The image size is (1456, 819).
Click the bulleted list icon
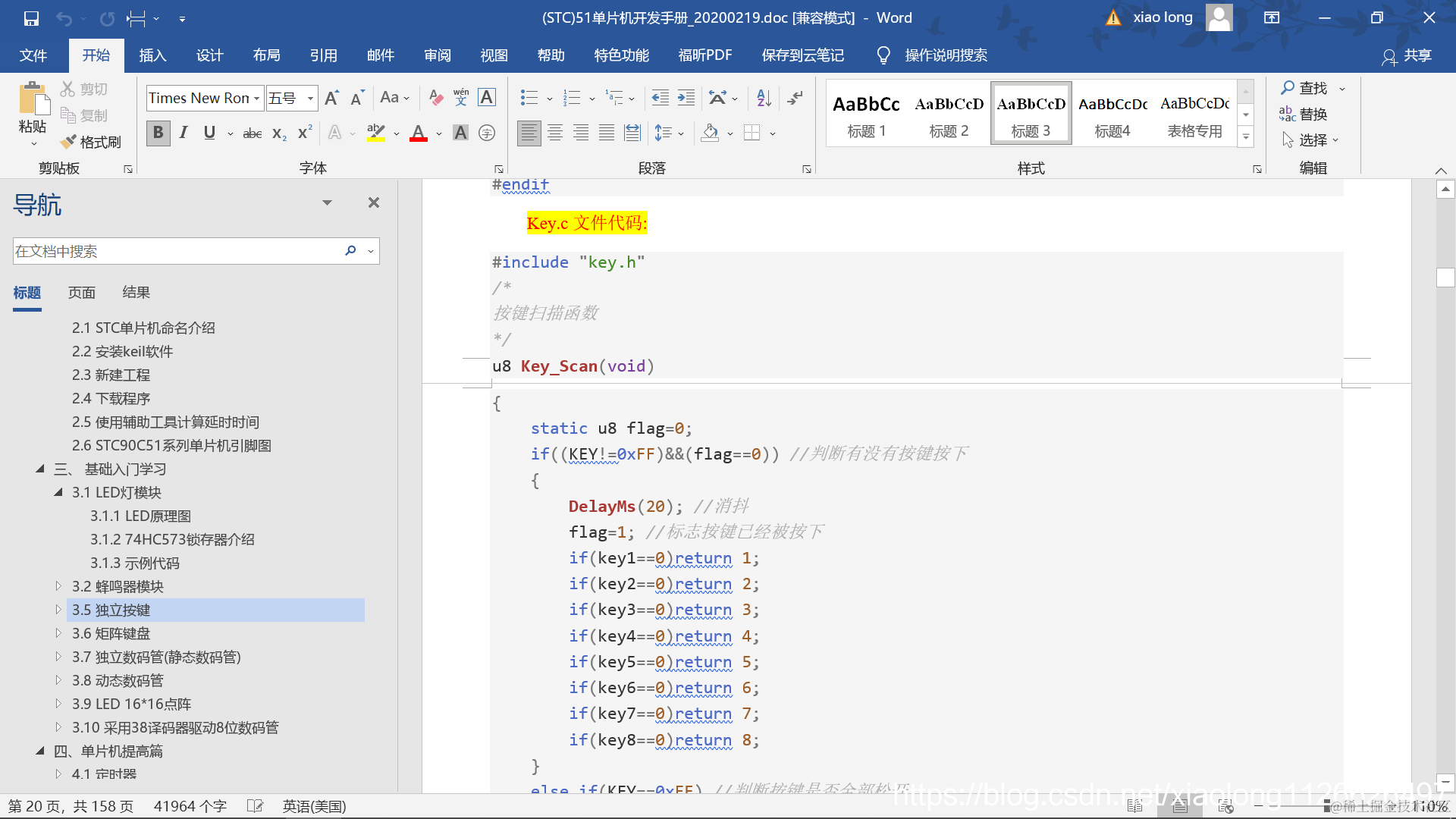coord(529,98)
